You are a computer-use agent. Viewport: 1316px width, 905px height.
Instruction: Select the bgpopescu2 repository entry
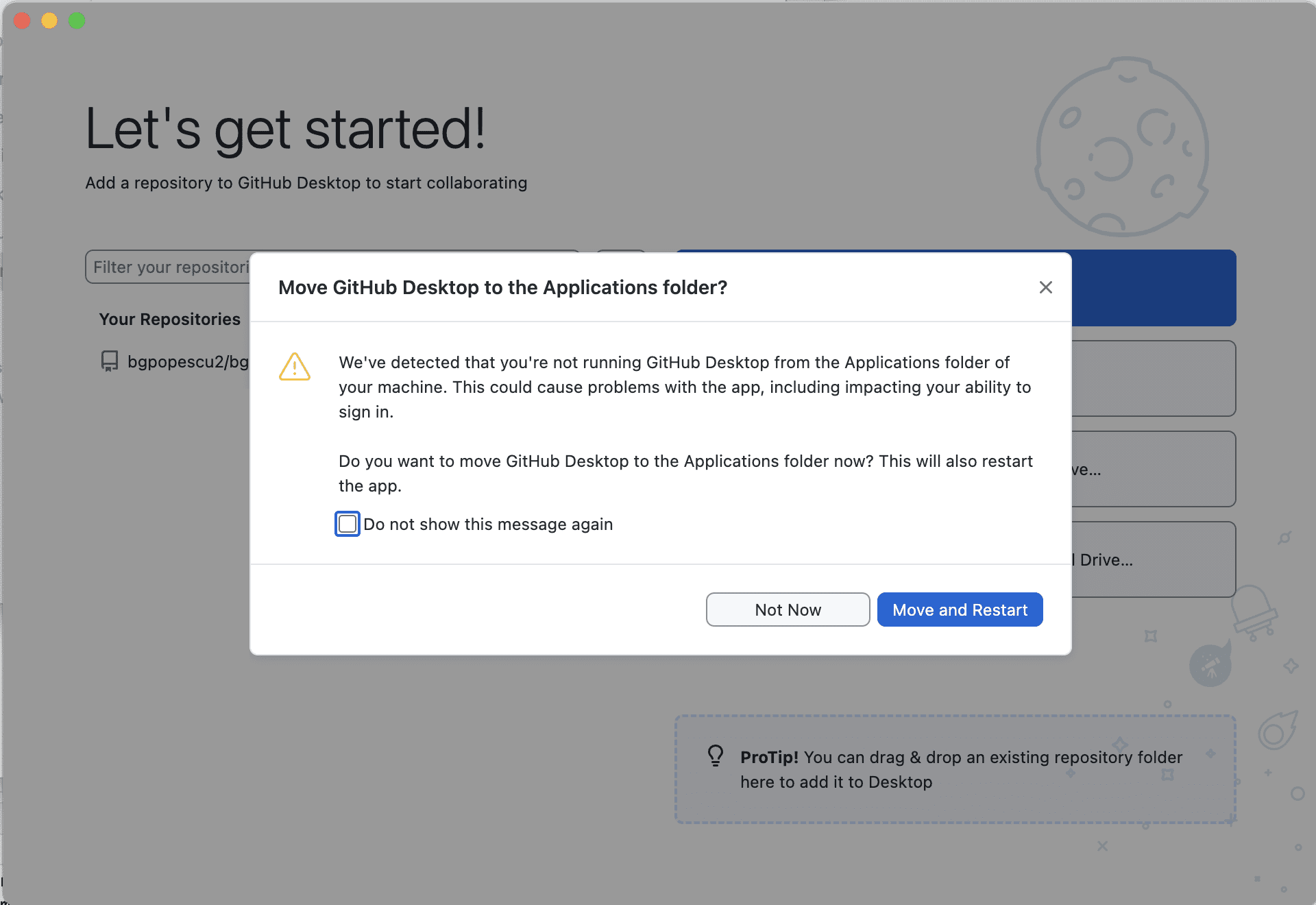(188, 361)
